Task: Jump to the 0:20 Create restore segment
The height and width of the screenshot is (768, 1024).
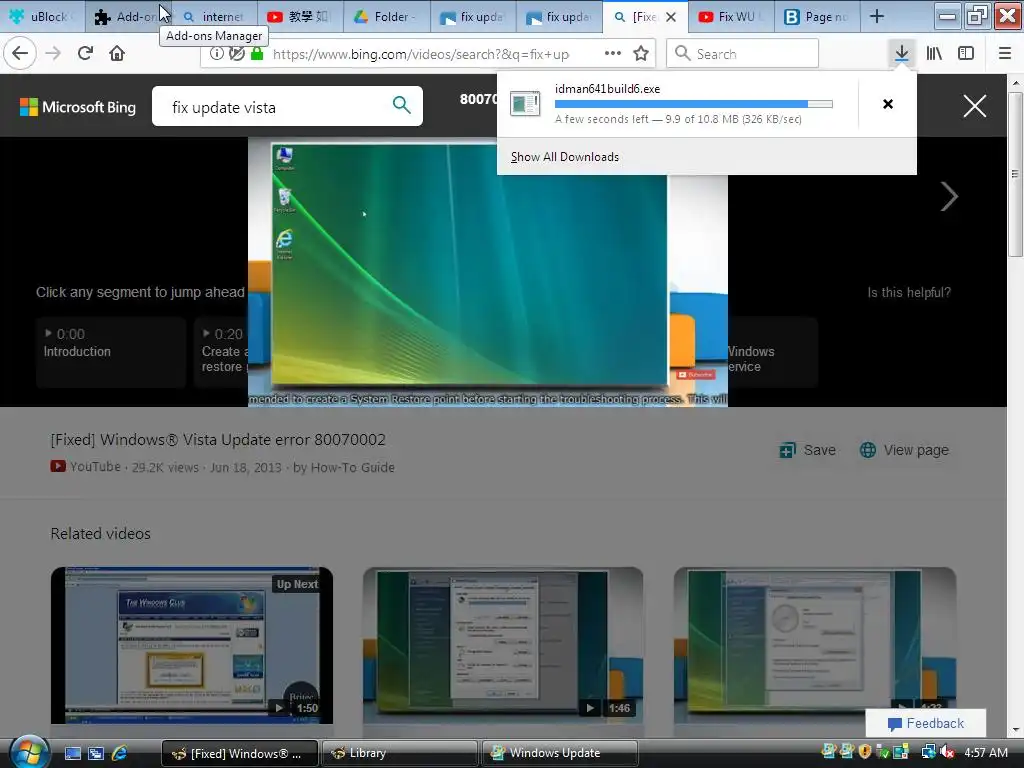Action: click(222, 351)
